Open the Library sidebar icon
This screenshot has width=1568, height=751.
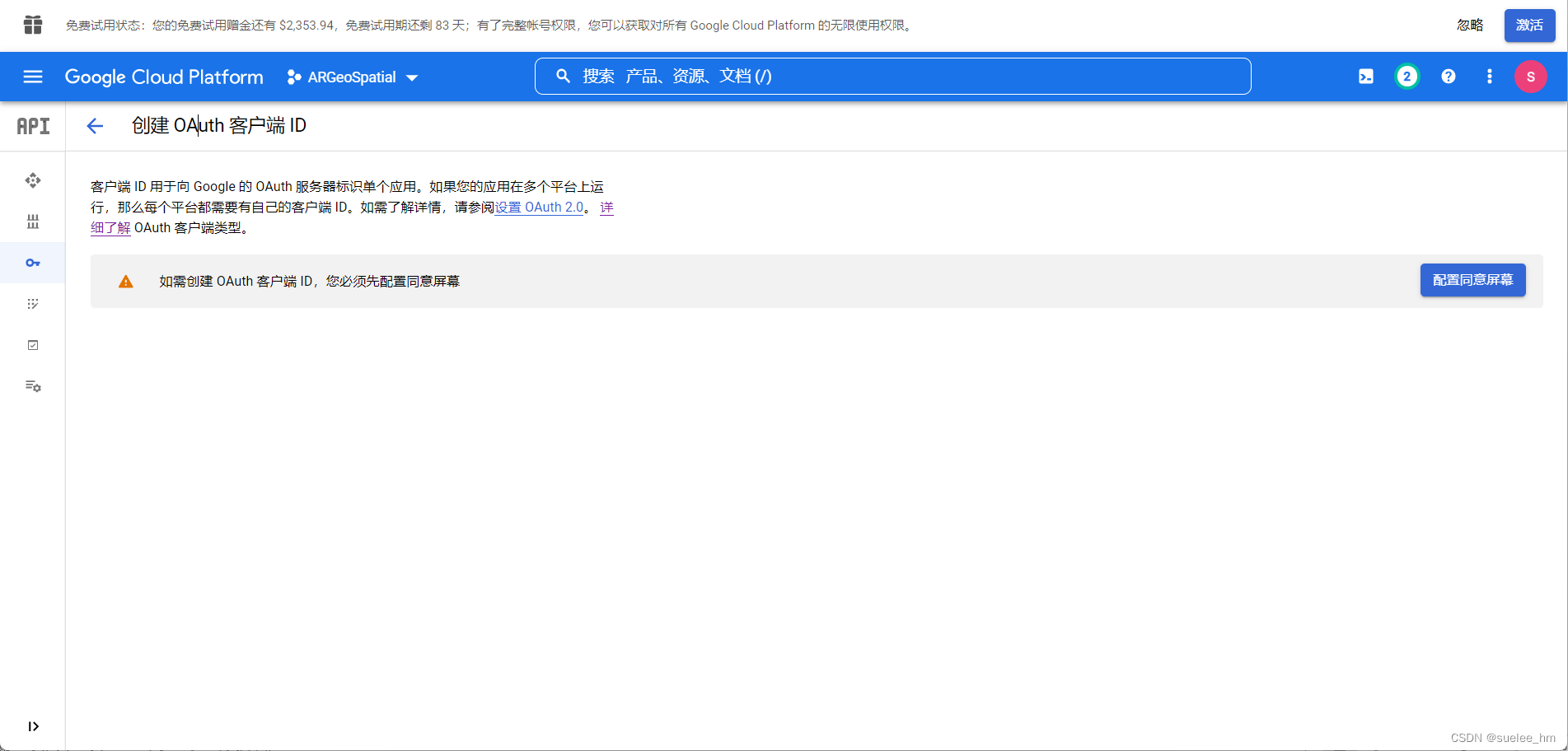(33, 222)
